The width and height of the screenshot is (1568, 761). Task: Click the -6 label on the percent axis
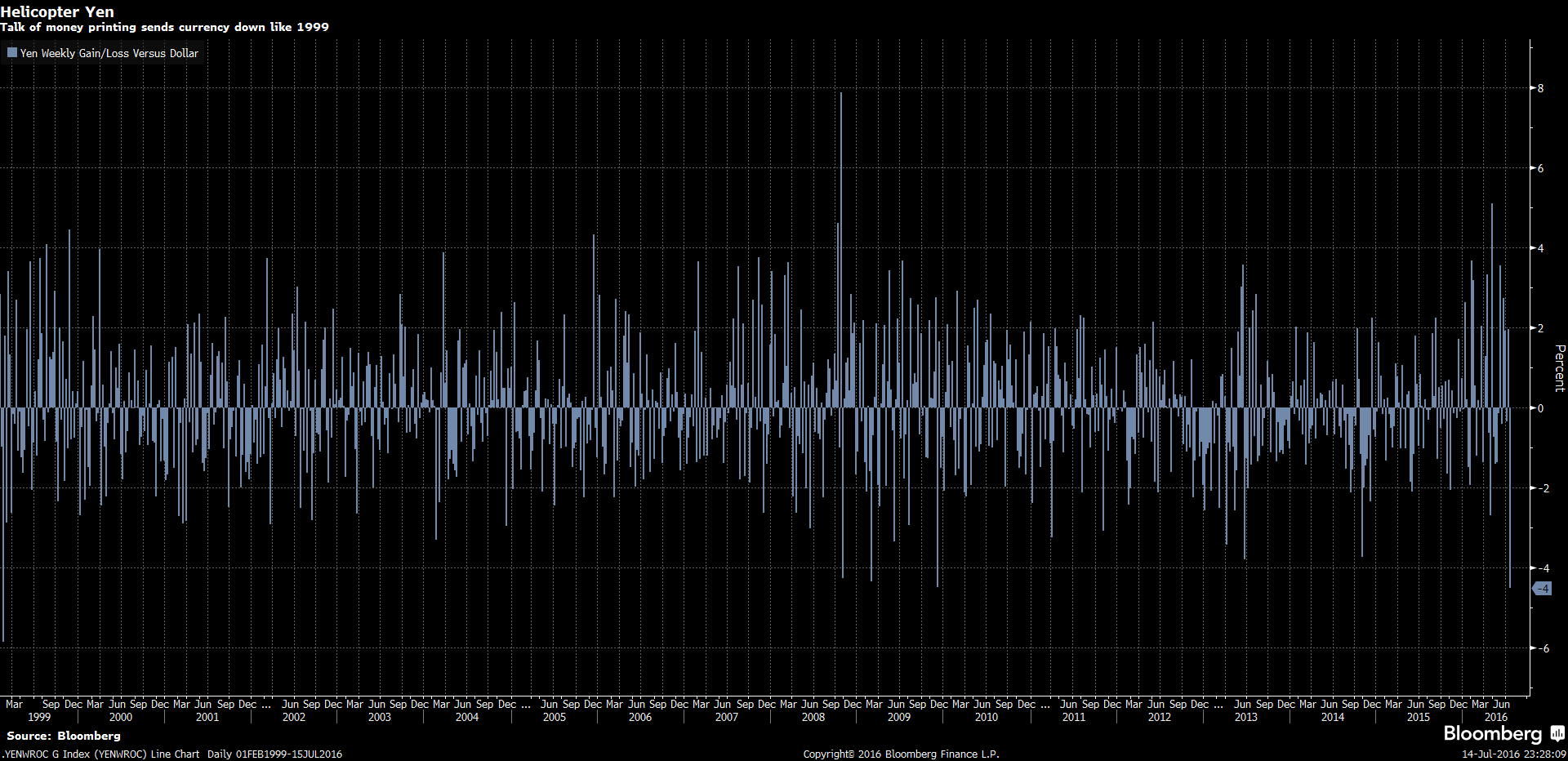(1541, 648)
